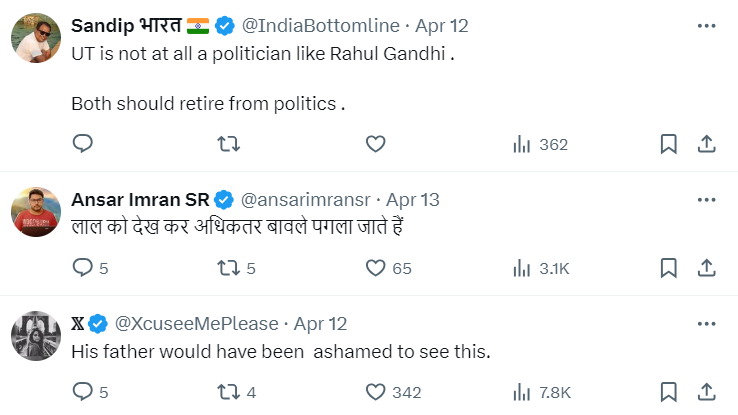Image resolution: width=738 pixels, height=415 pixels.
Task: Share Ansar Imran SR's tweet
Action: point(706,268)
